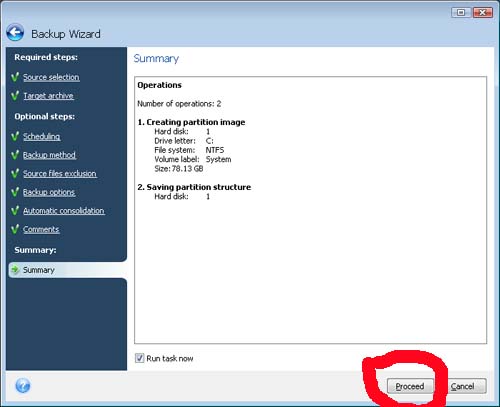500x407 pixels.
Task: Click the green checkmark beside Backup options
Action: click(x=15, y=192)
